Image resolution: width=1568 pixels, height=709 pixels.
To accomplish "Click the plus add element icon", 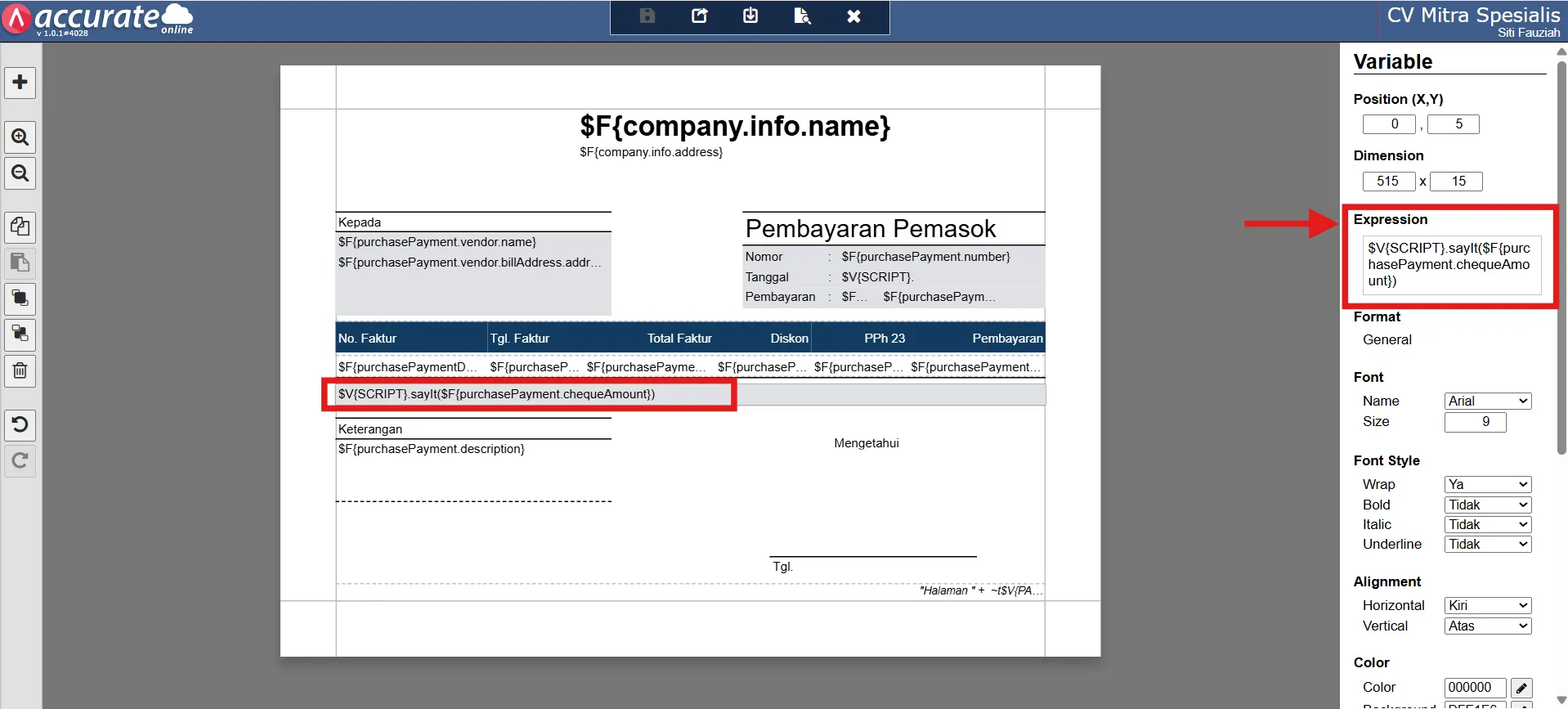I will point(20,83).
